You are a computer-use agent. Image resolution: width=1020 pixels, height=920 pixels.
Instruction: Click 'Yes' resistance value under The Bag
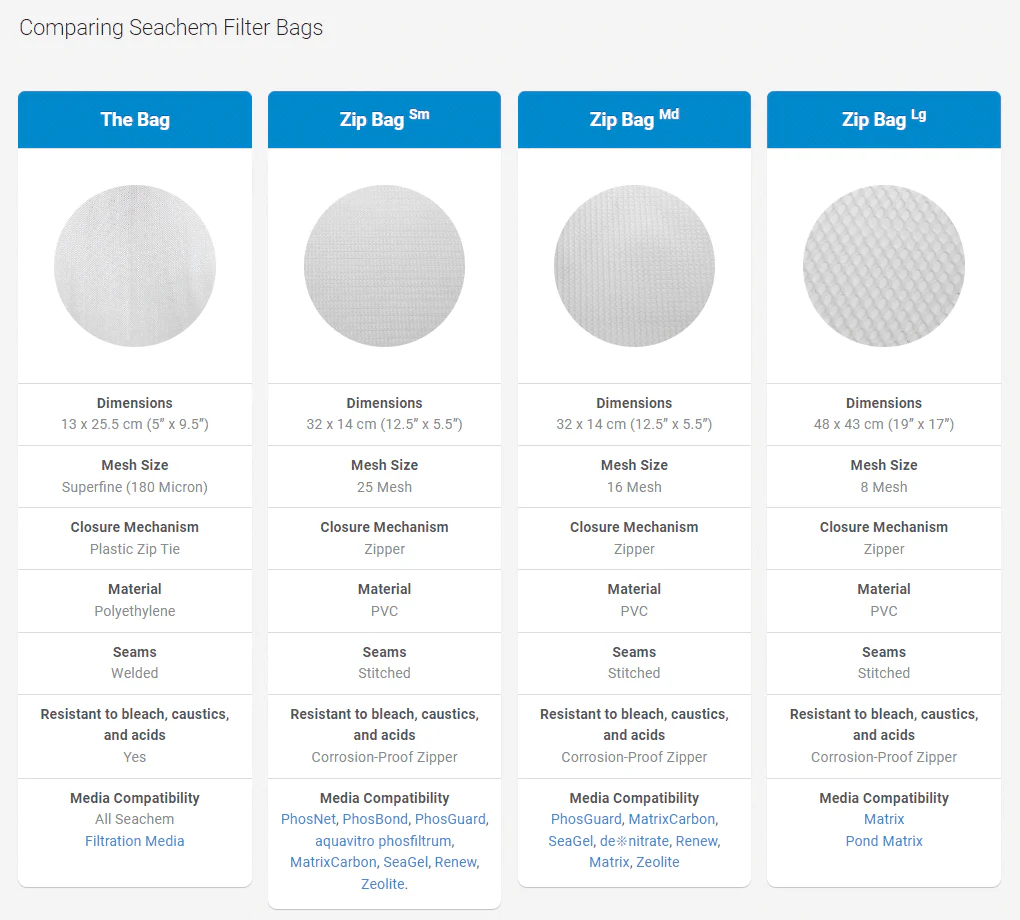tap(135, 757)
